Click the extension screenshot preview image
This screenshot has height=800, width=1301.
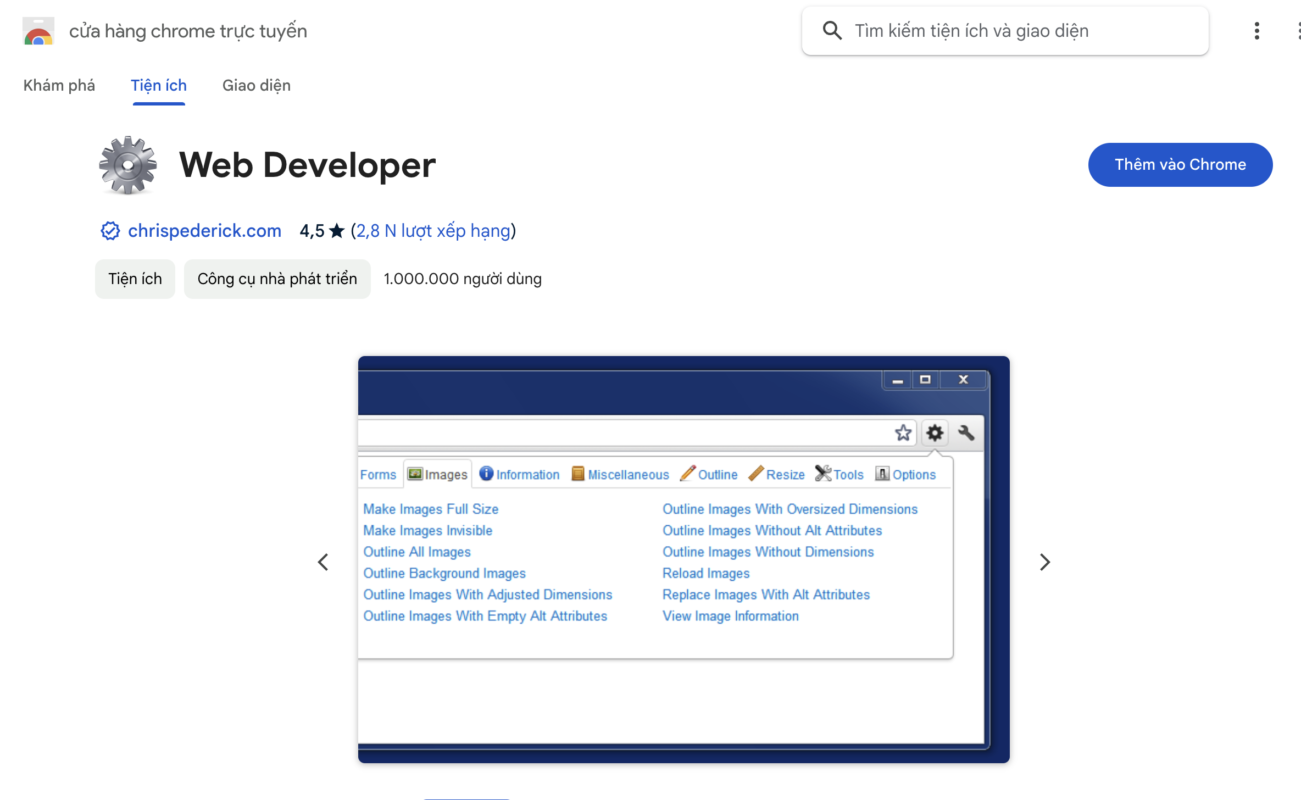(x=684, y=559)
